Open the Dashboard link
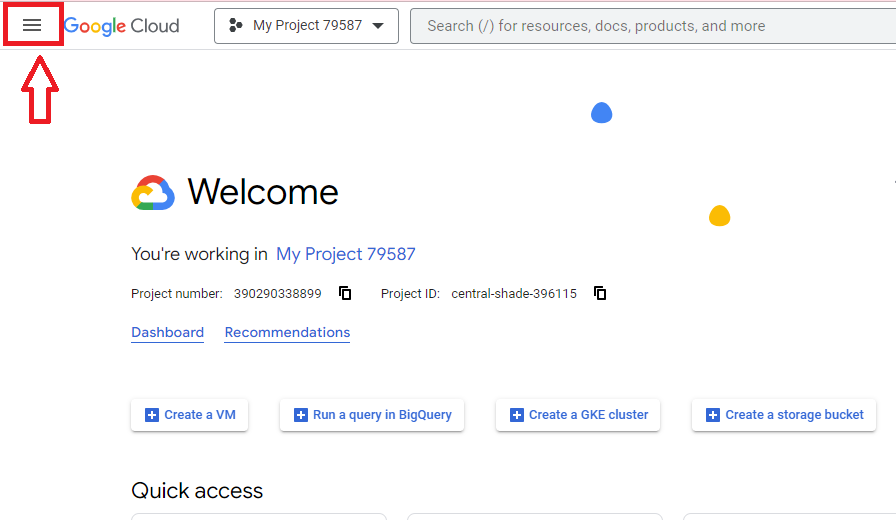The image size is (896, 520). point(167,333)
